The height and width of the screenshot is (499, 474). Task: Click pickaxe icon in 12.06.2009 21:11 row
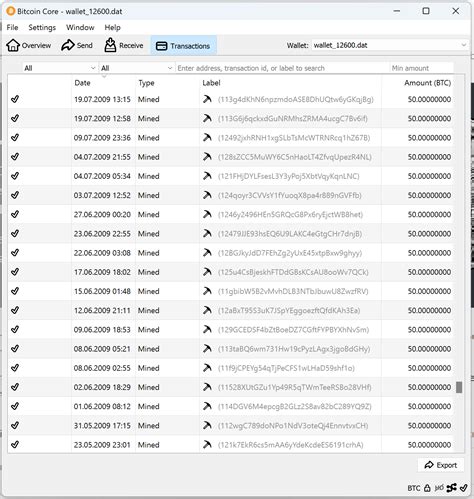tap(207, 310)
